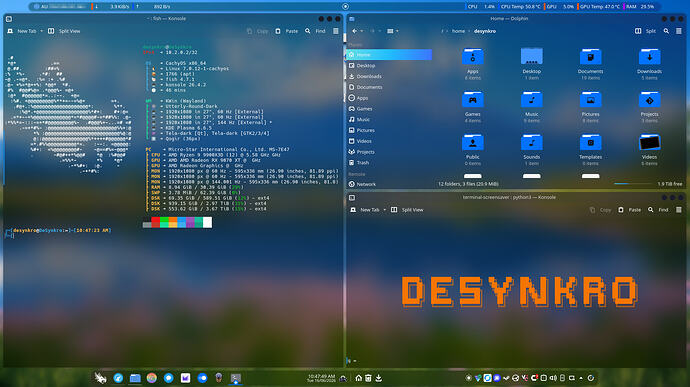Select the Public folder icon in file view
This screenshot has height=387, width=690.
click(x=473, y=142)
